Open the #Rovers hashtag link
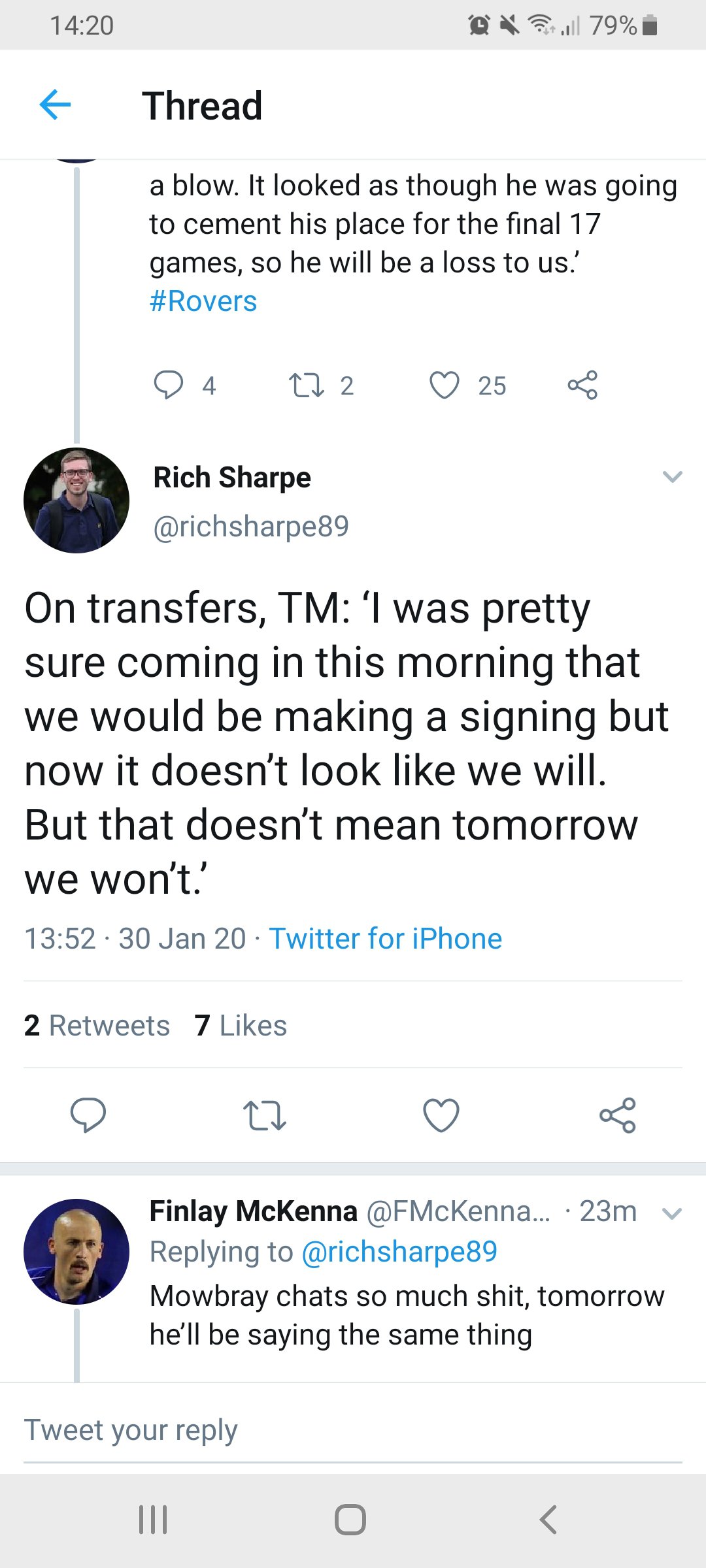Screen dimensions: 706x1568 203,301
